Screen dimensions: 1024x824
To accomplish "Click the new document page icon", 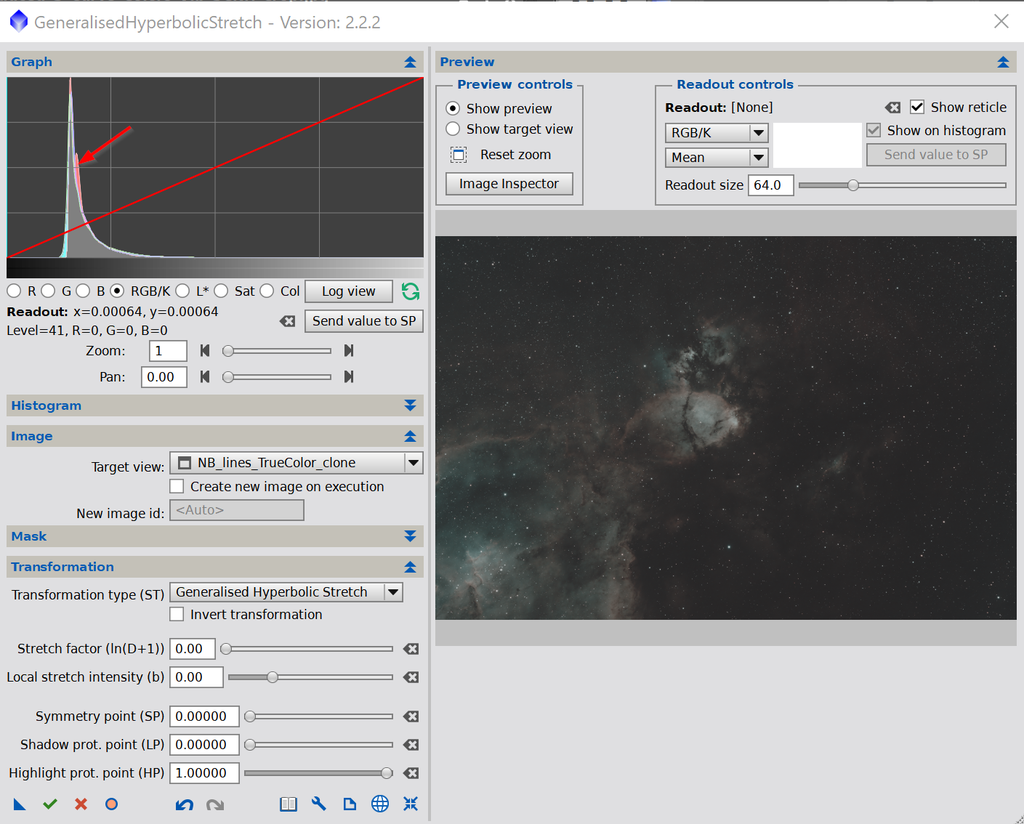I will coord(350,804).
